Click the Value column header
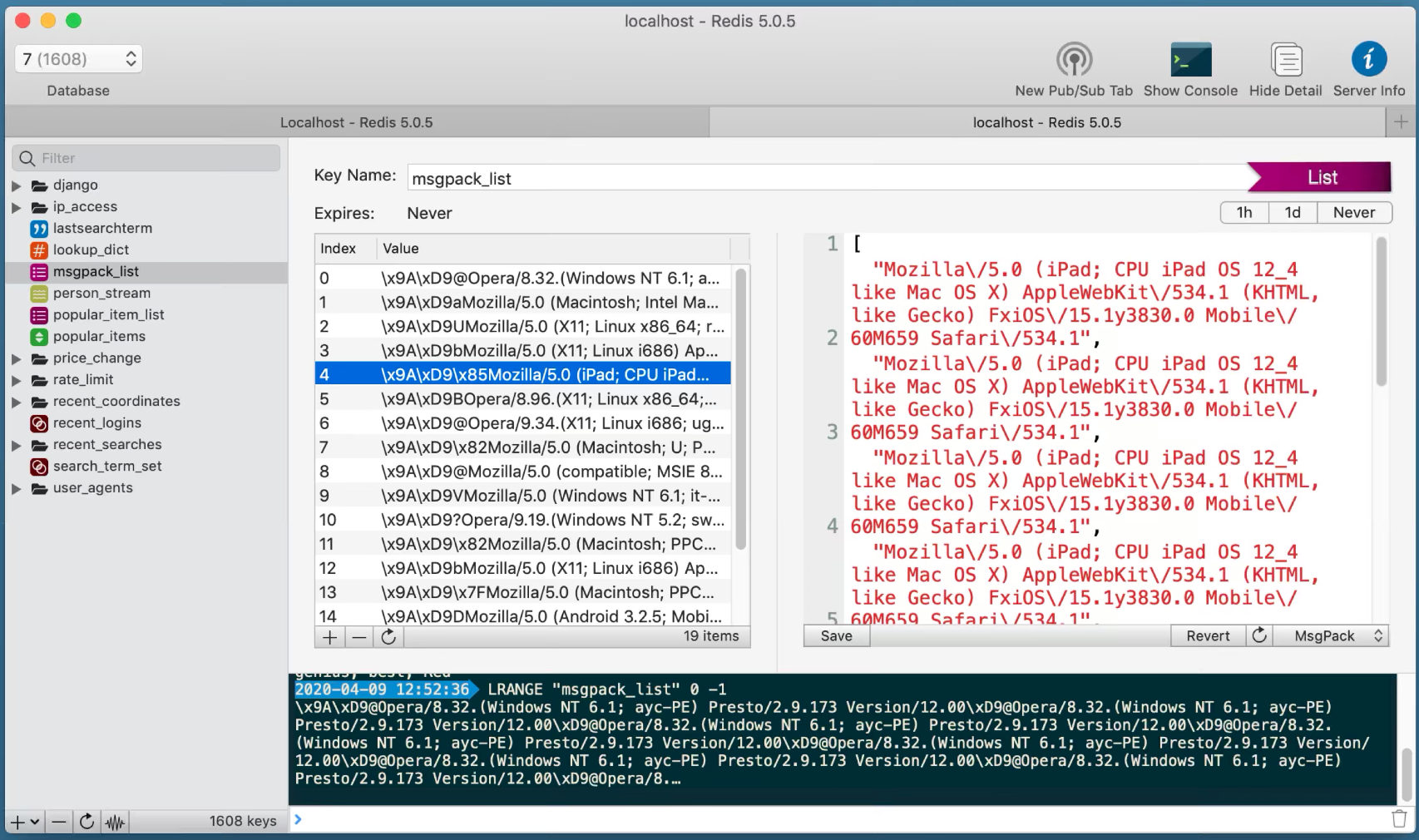 click(554, 249)
